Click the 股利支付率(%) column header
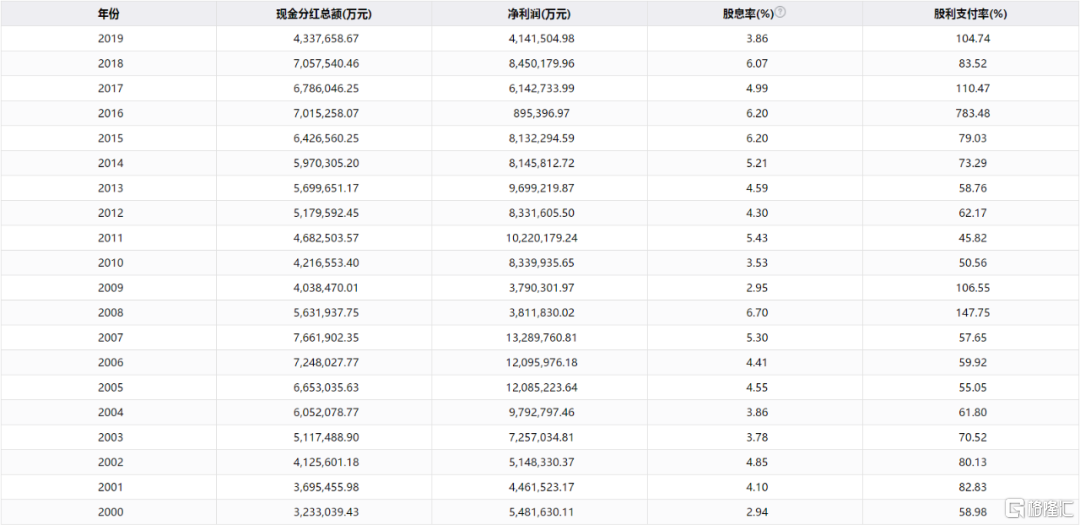The image size is (1080, 525). [x=970, y=14]
